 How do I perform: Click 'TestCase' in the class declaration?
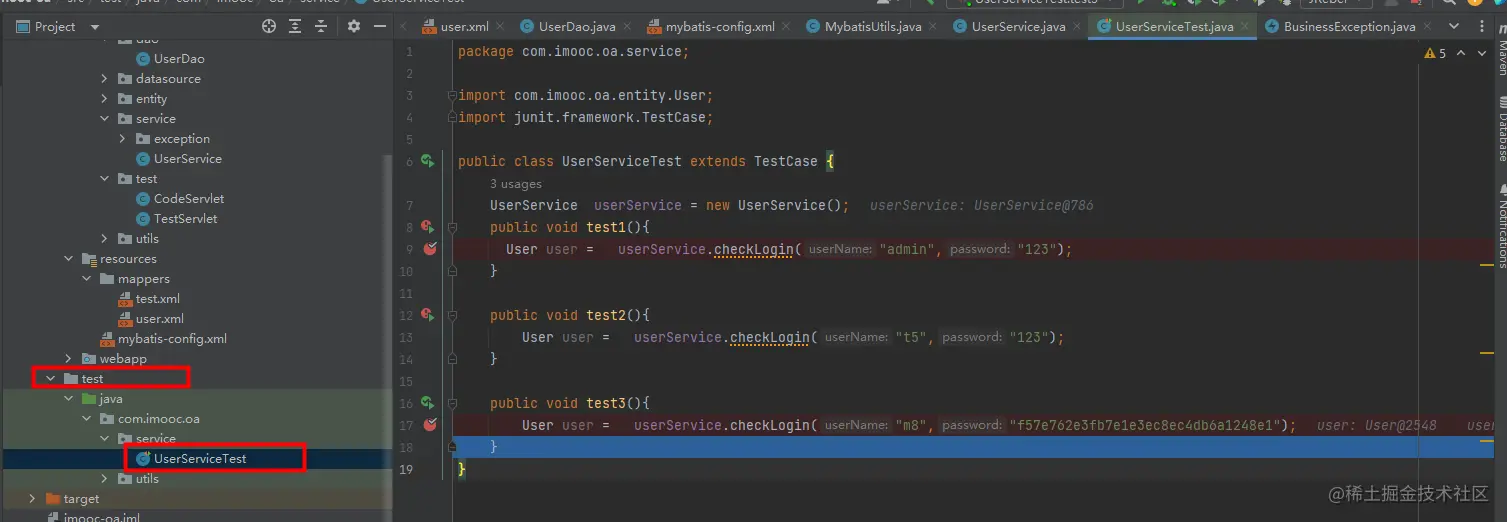[786, 161]
